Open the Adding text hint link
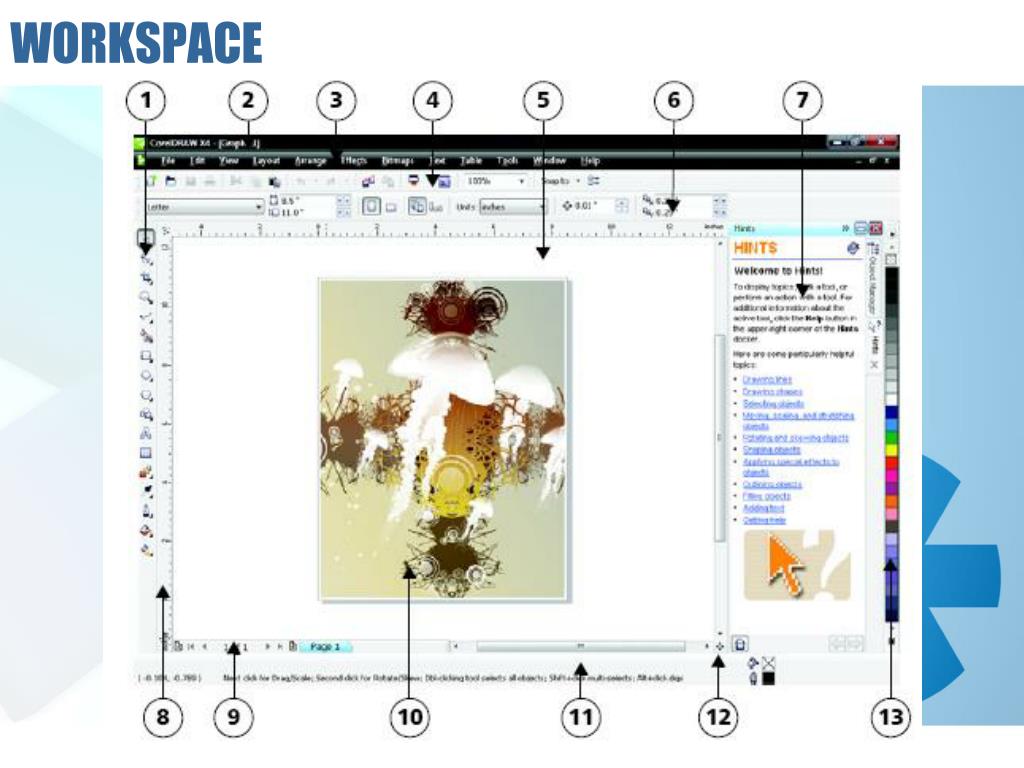This screenshot has width=1024, height=768. point(763,508)
